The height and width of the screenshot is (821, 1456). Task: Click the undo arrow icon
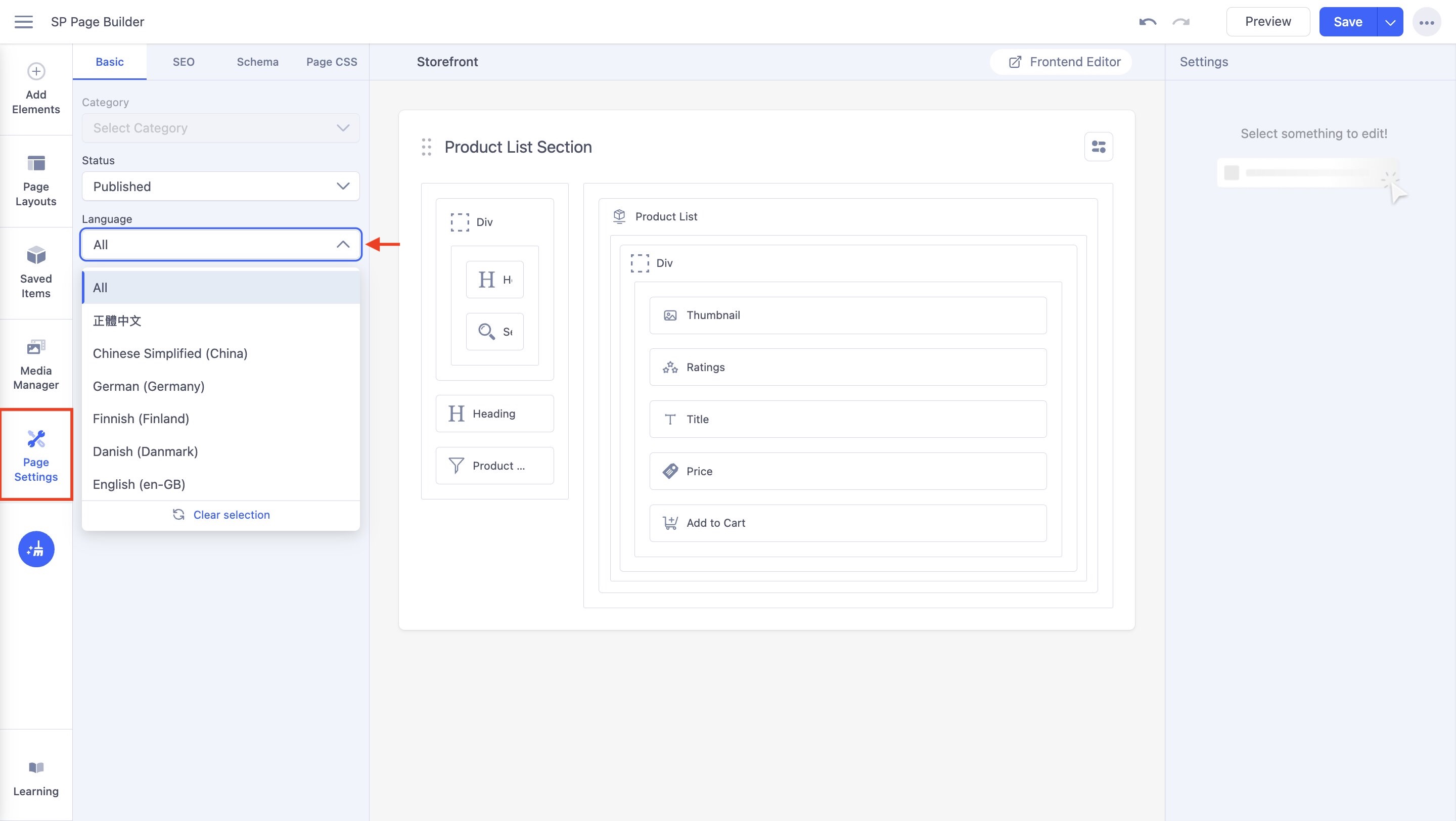pyautogui.click(x=1148, y=22)
